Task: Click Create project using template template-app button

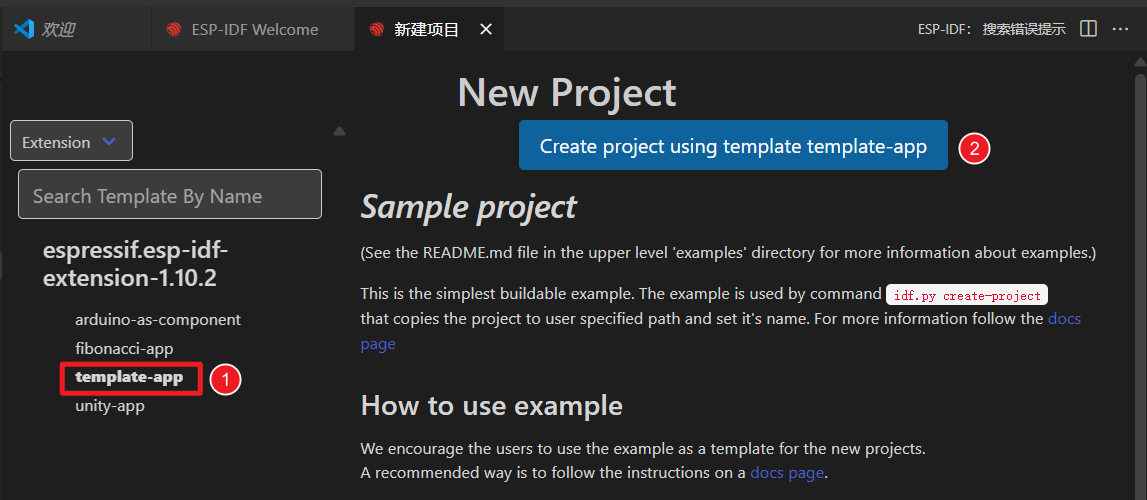Action: (x=733, y=146)
